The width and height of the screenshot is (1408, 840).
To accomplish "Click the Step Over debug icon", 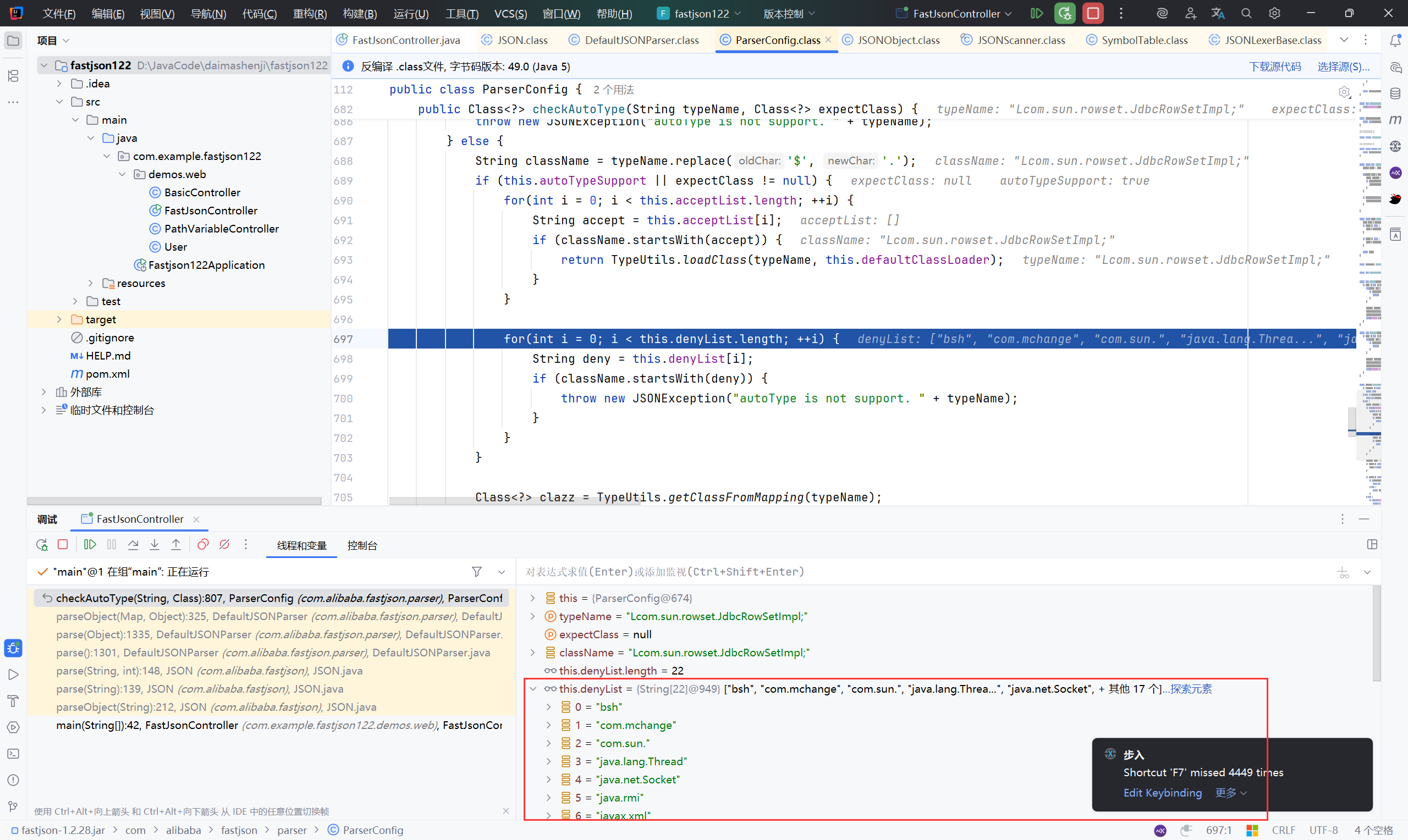I will 133,545.
